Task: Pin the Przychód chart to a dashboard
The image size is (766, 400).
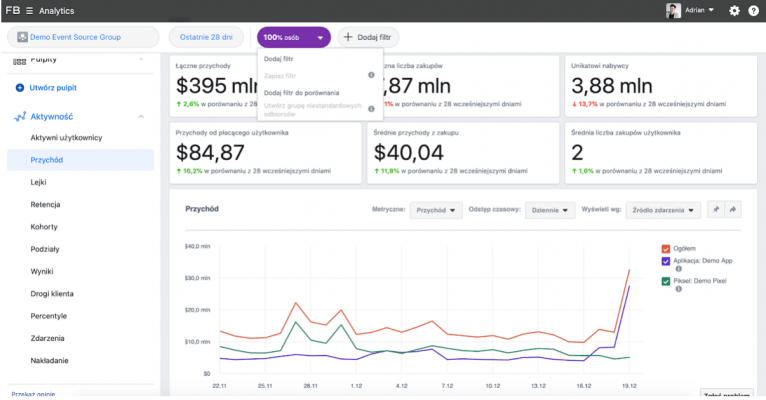Action: pyautogui.click(x=715, y=210)
